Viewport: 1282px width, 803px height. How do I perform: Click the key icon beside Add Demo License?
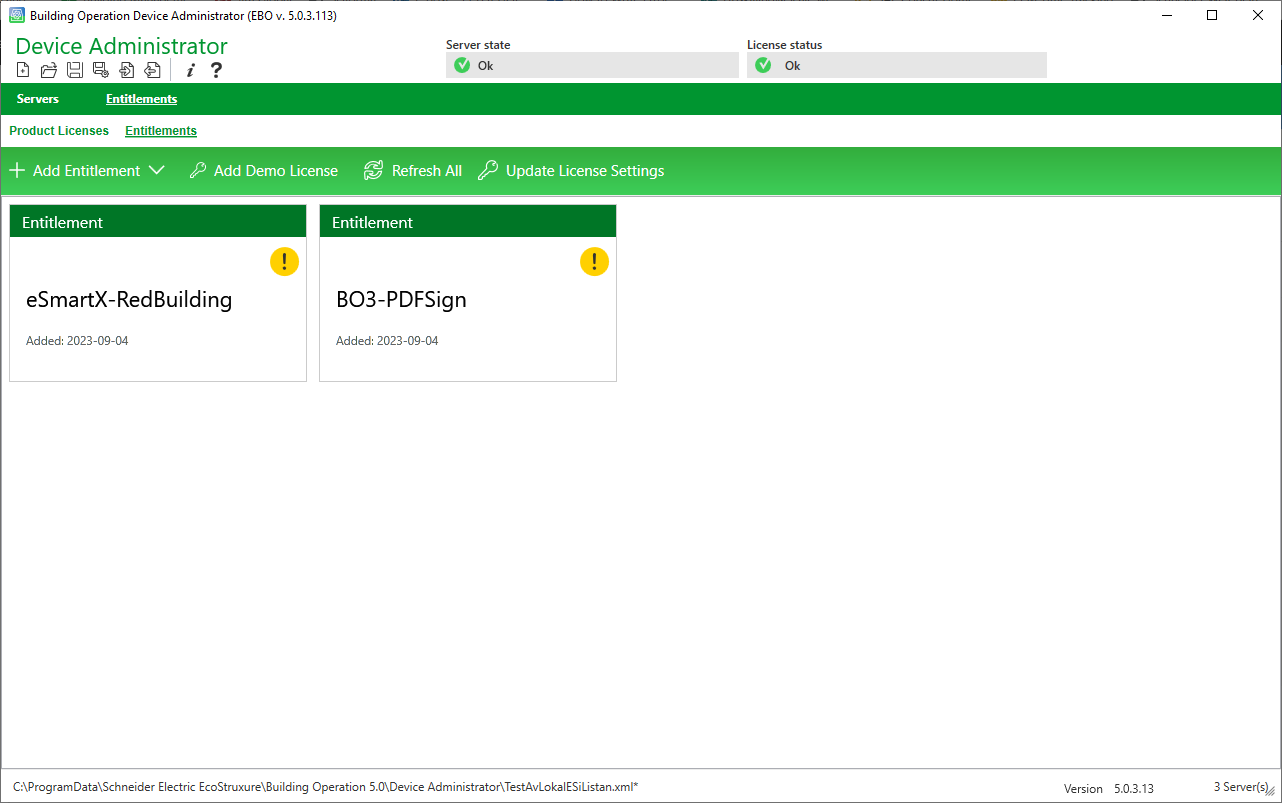pyautogui.click(x=198, y=171)
